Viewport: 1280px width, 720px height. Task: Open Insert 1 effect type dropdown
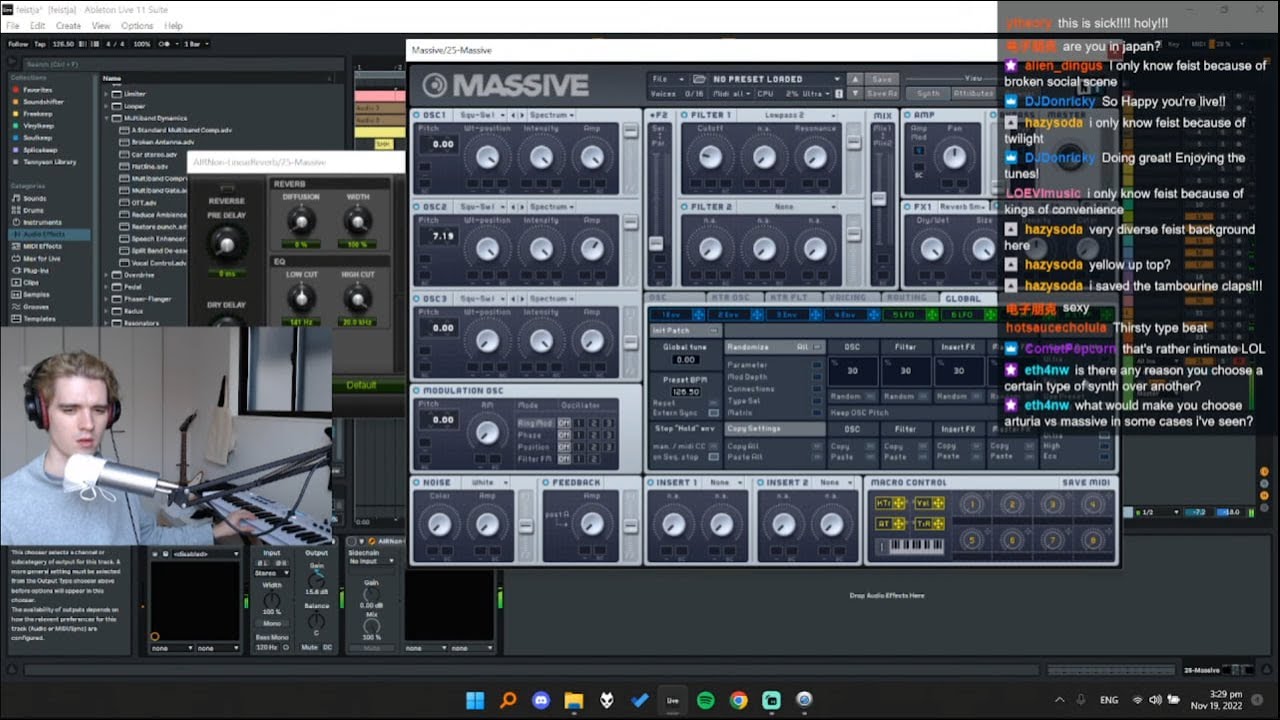coord(723,482)
